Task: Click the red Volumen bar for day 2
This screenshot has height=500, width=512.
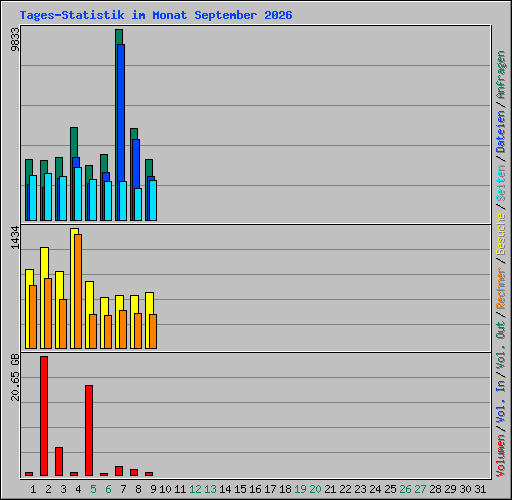Action: pos(44,416)
